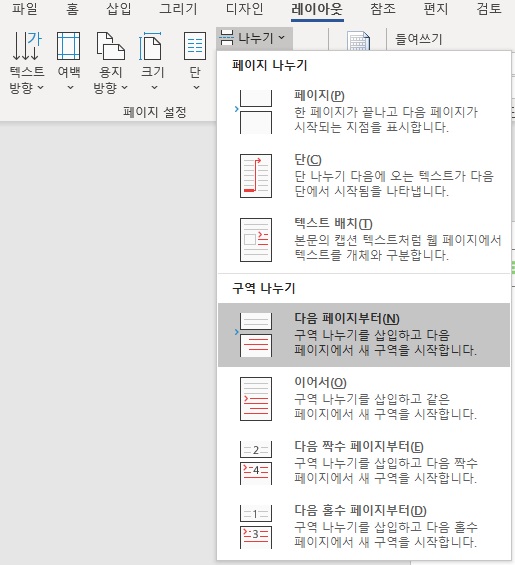Open the 삽입 ribbon tab
515x565 pixels.
coord(119,9)
